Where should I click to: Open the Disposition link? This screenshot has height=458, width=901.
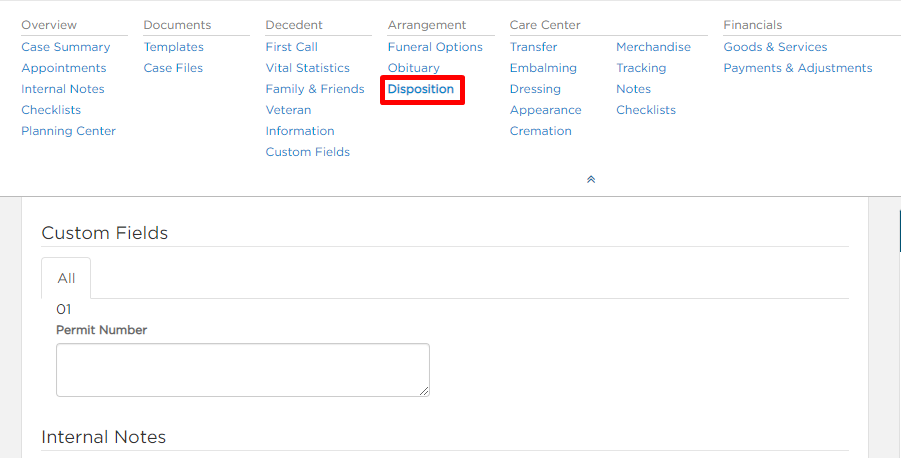[x=421, y=89]
